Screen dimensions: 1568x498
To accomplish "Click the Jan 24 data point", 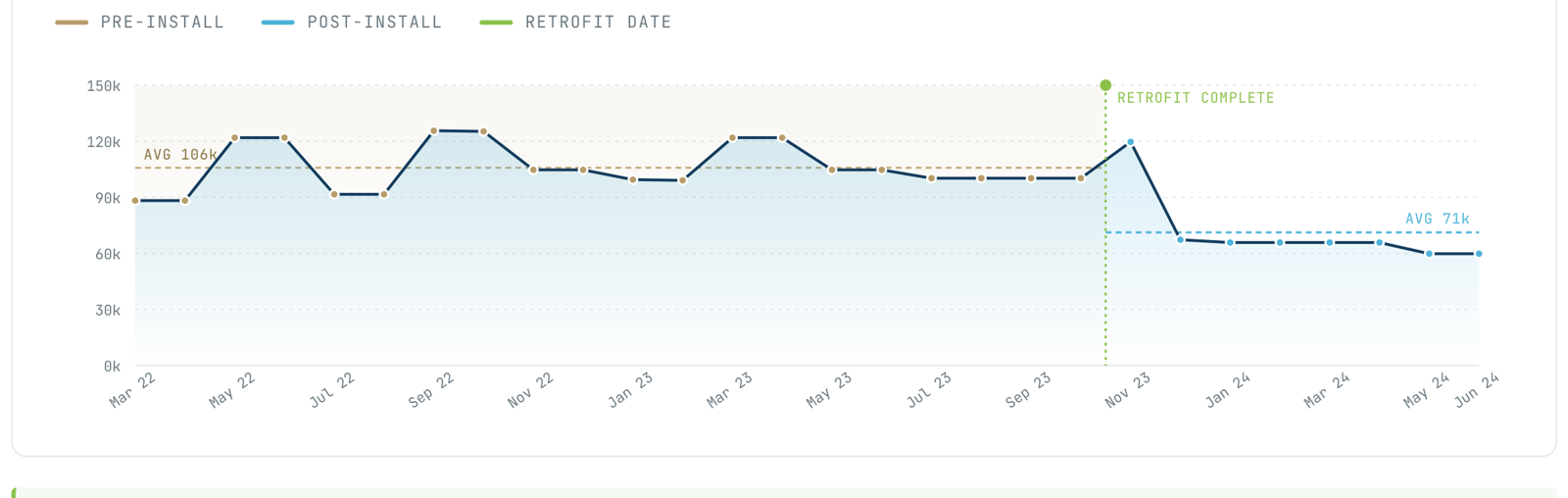I will (x=1230, y=243).
